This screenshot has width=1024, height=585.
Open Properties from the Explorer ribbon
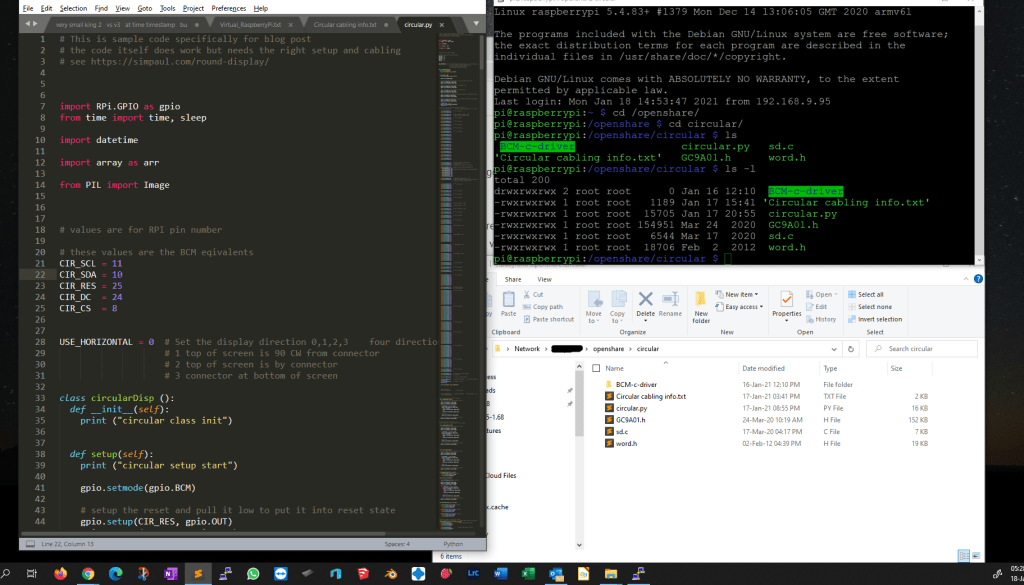click(x=786, y=302)
